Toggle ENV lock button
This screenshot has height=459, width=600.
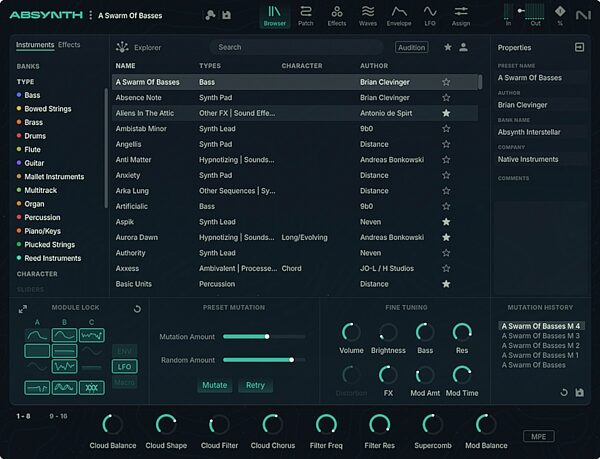[124, 351]
